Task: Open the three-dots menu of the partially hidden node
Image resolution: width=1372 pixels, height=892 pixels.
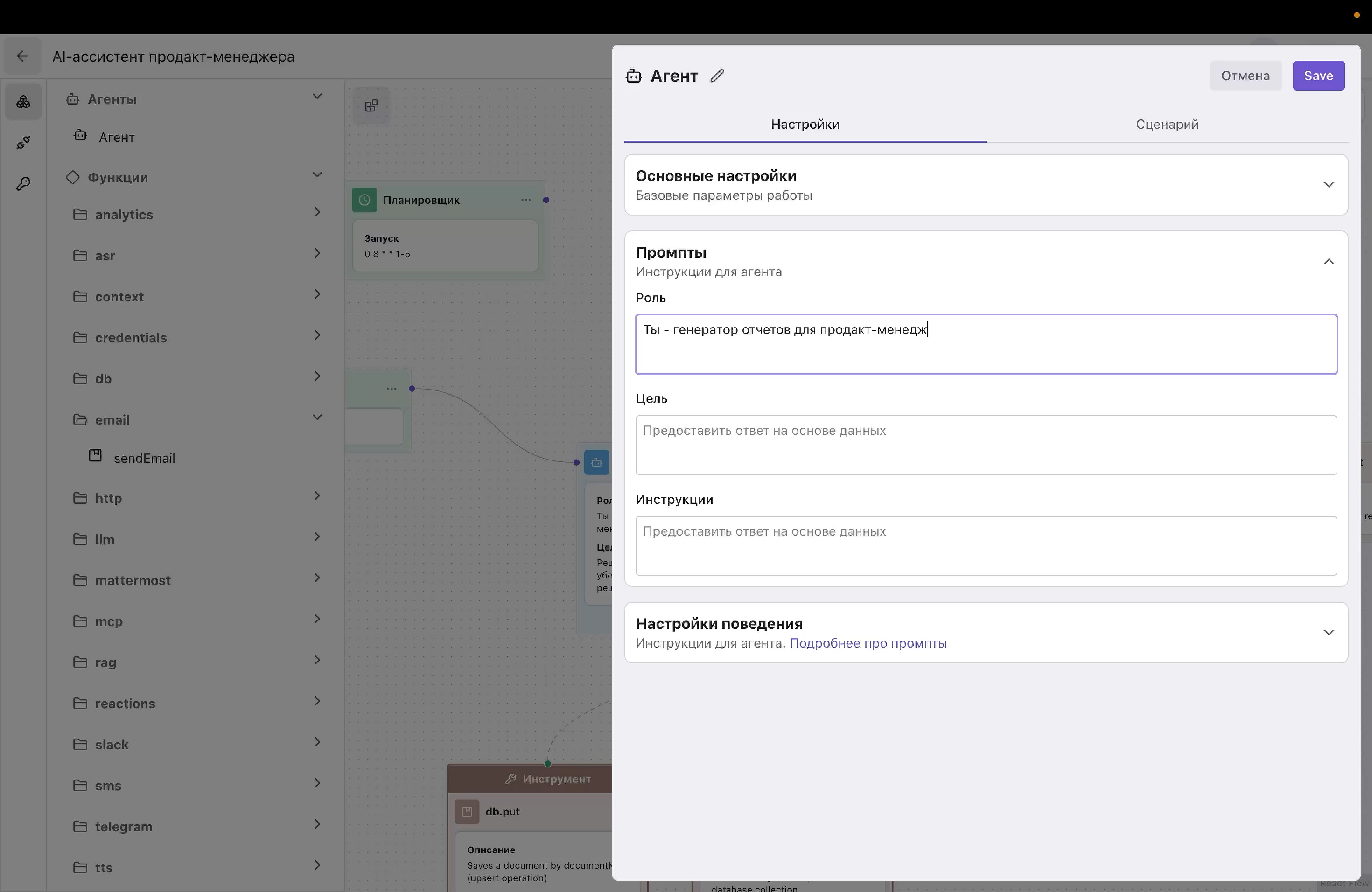Action: [392, 388]
